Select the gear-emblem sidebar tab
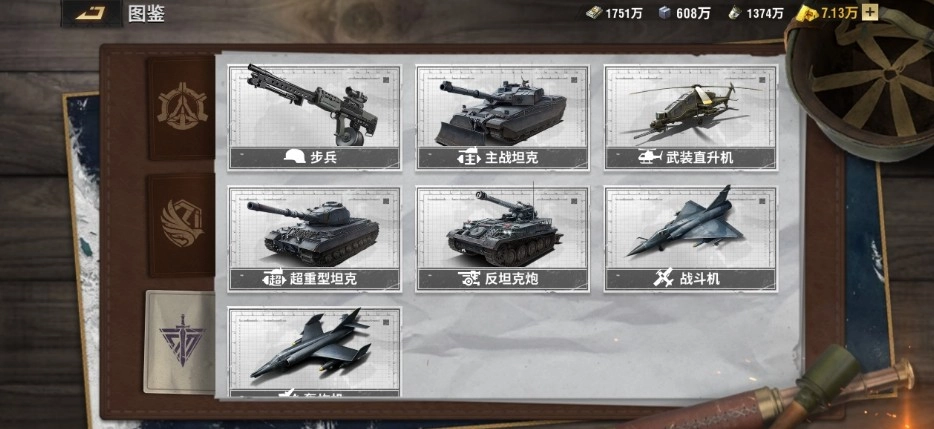Viewport: 934px width, 429px height. 182,108
